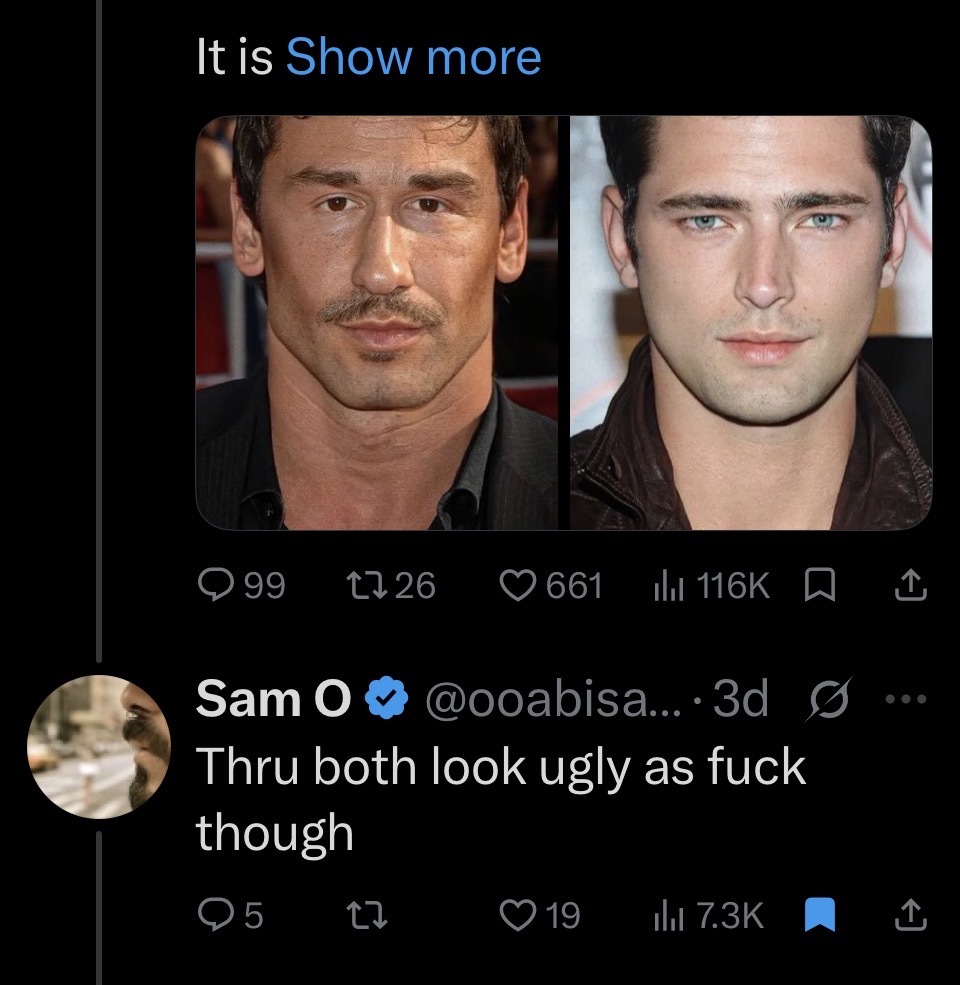This screenshot has height=985, width=960.
Task: Open the left photo of man with mustache
Action: [x=377, y=322]
